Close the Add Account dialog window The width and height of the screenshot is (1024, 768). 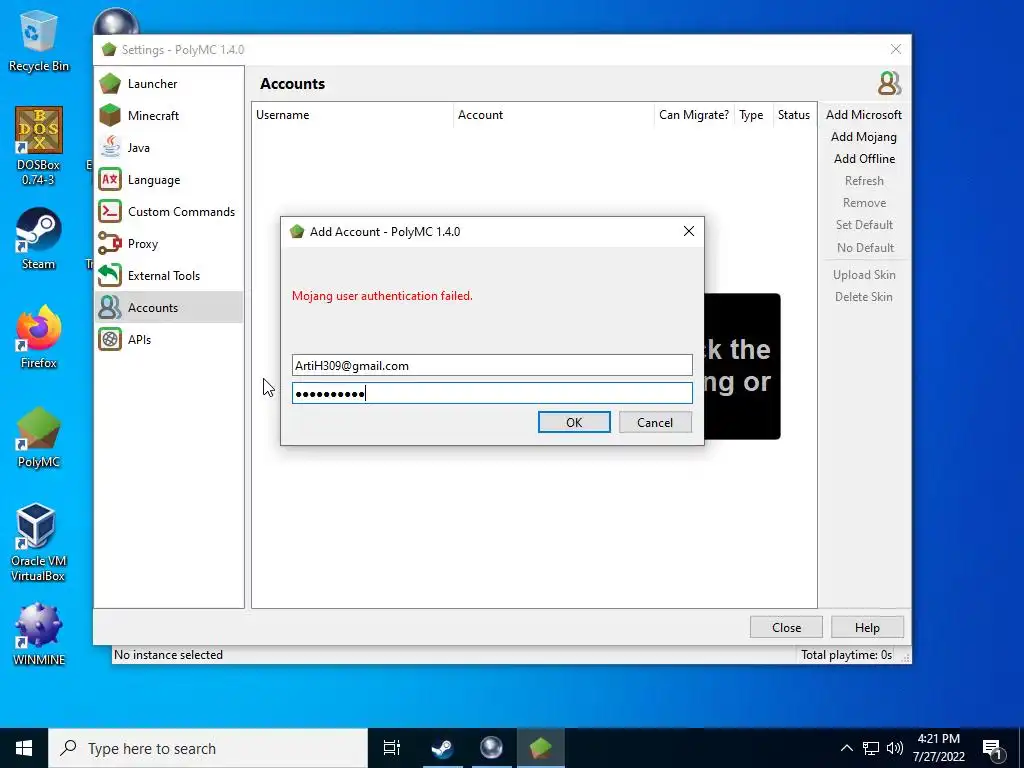(x=688, y=231)
